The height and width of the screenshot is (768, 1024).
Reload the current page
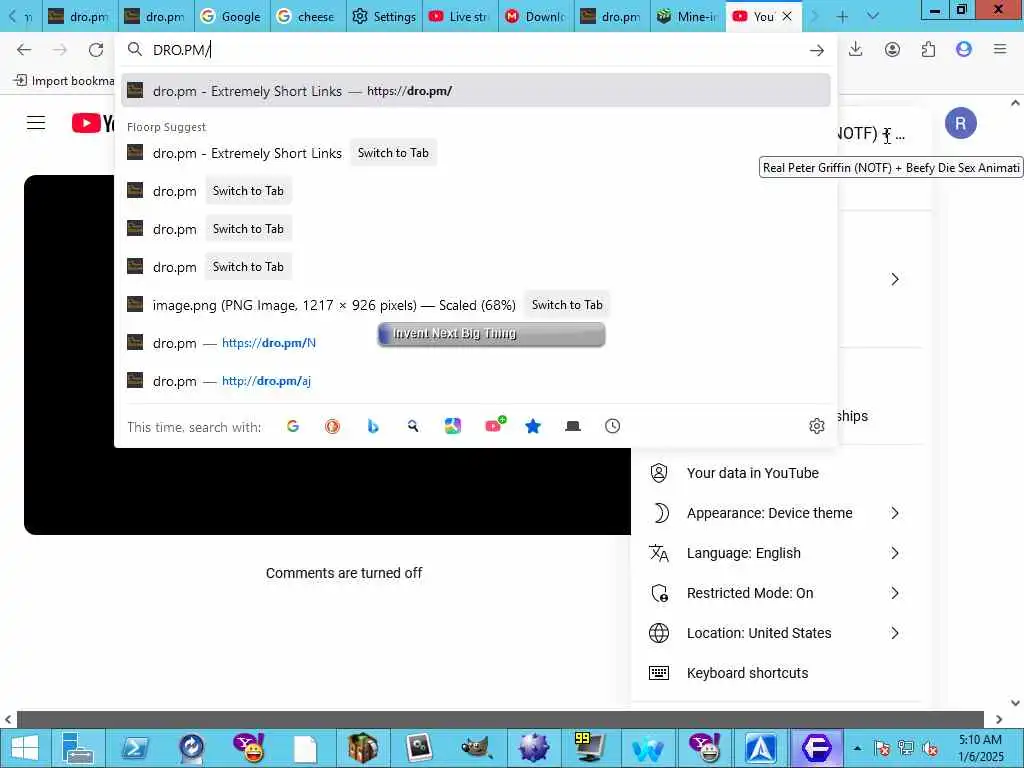[96, 50]
